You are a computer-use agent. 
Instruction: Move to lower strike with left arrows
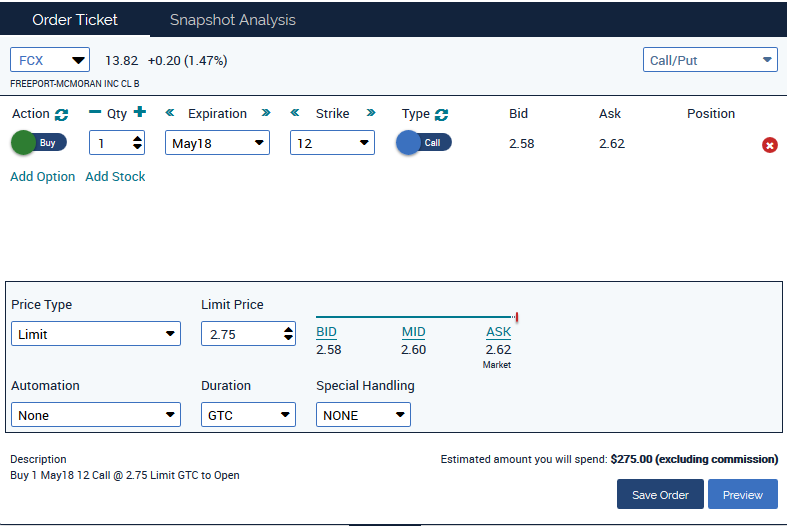pos(296,113)
